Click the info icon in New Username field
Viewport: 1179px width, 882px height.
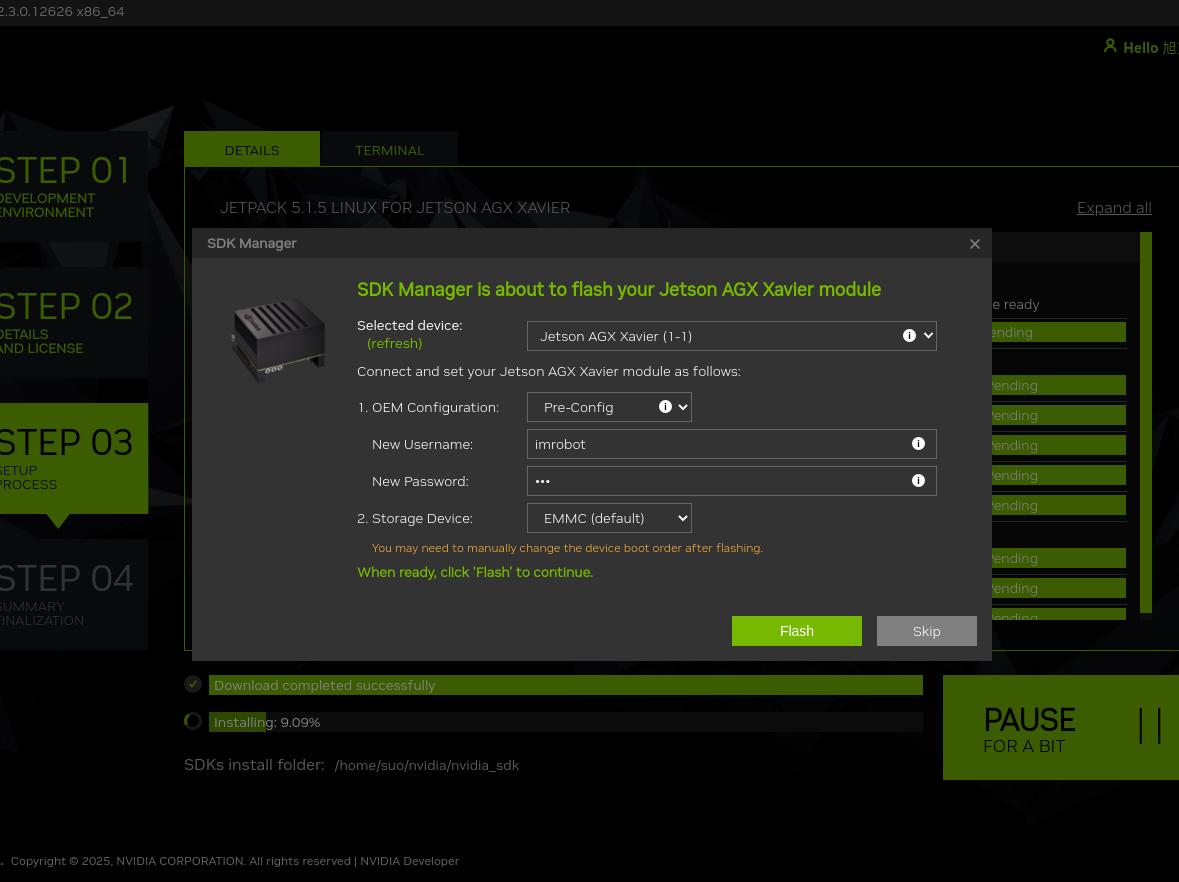(x=918, y=444)
